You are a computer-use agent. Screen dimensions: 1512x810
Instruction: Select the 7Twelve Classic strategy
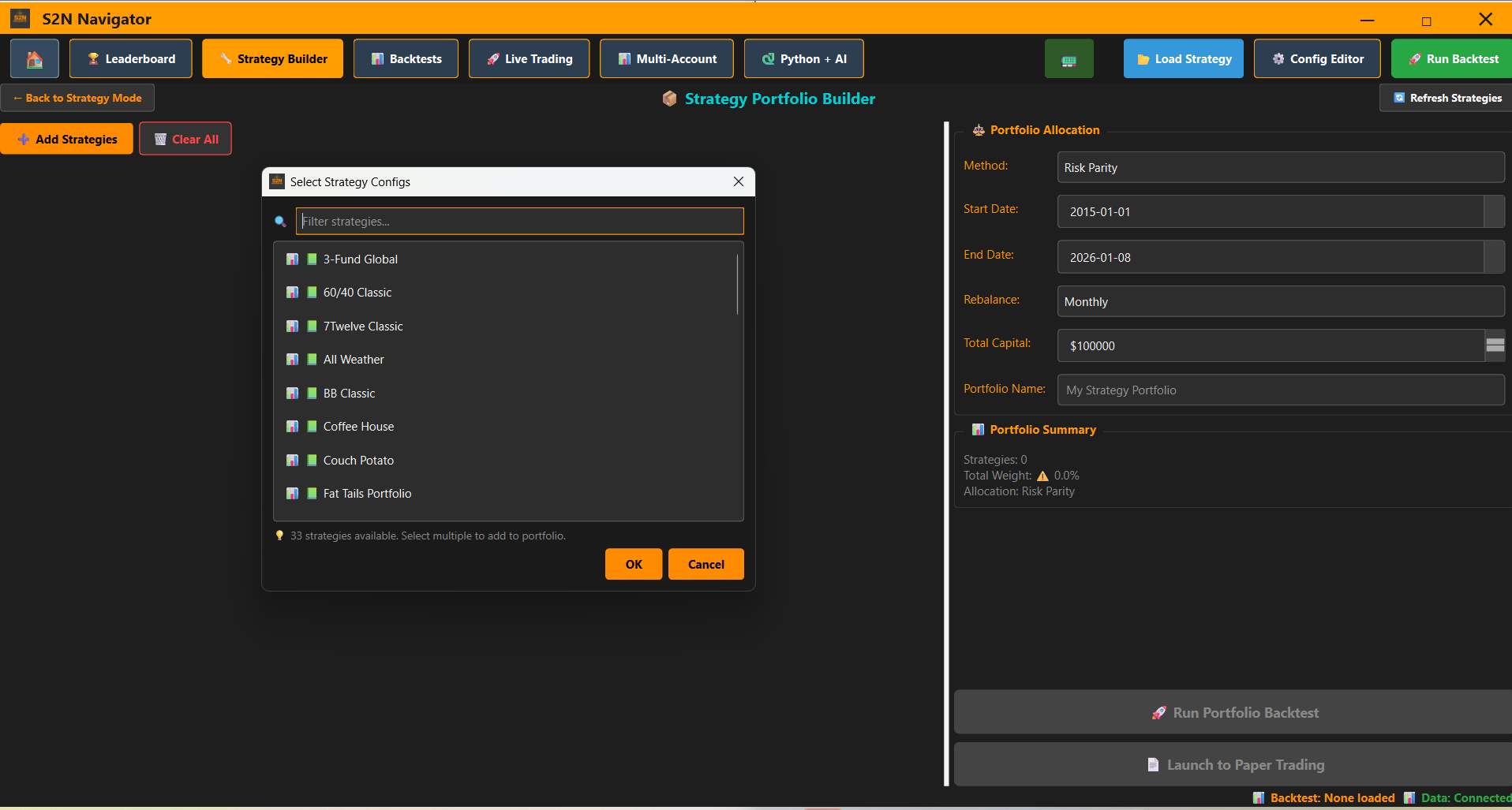point(505,327)
